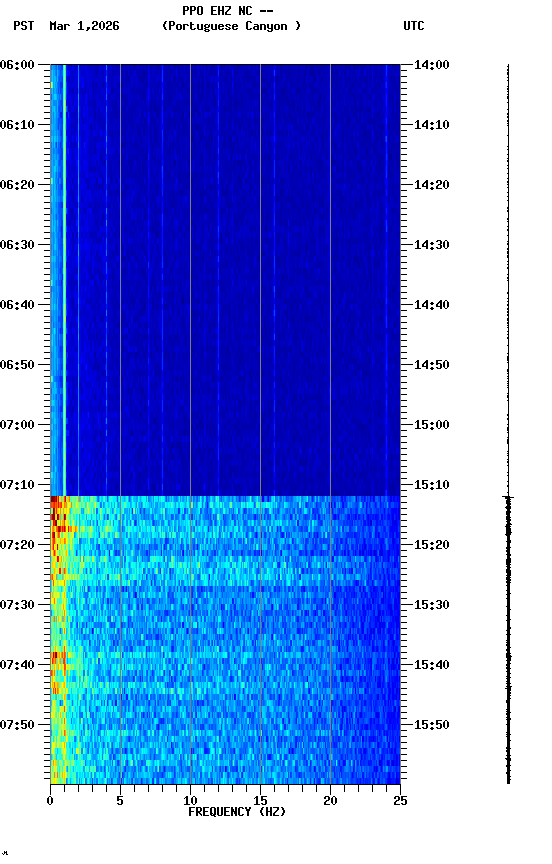
Task: Click the FREQUENCY (HZ) axis title
Action: pyautogui.click(x=237, y=812)
